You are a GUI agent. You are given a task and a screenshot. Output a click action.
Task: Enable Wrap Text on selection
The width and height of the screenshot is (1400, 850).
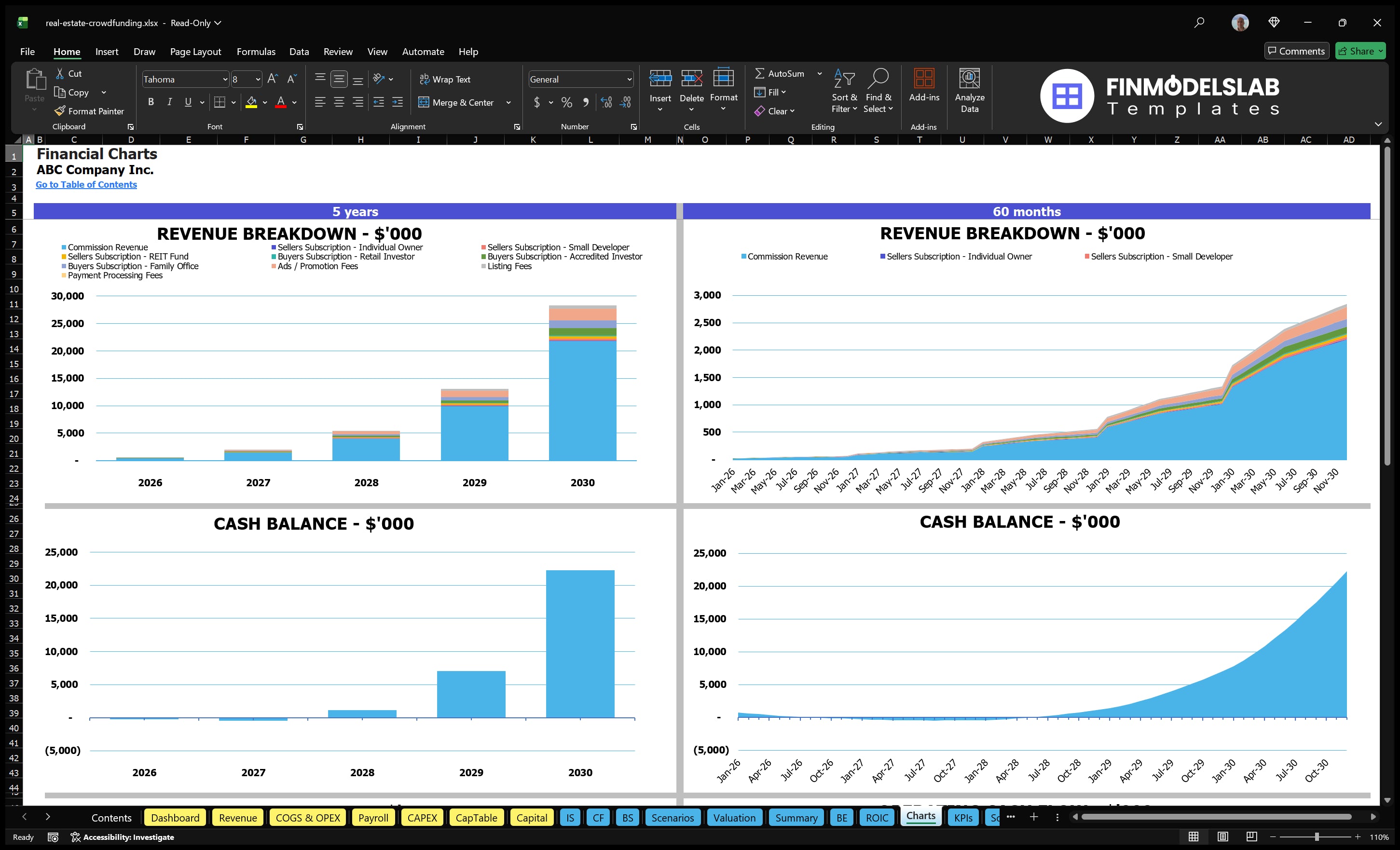coord(445,79)
